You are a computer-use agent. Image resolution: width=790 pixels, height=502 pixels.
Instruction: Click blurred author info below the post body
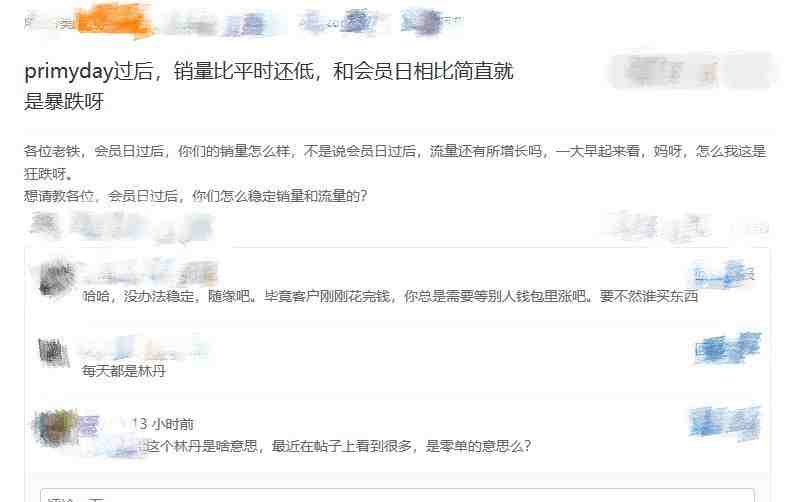pos(121,226)
